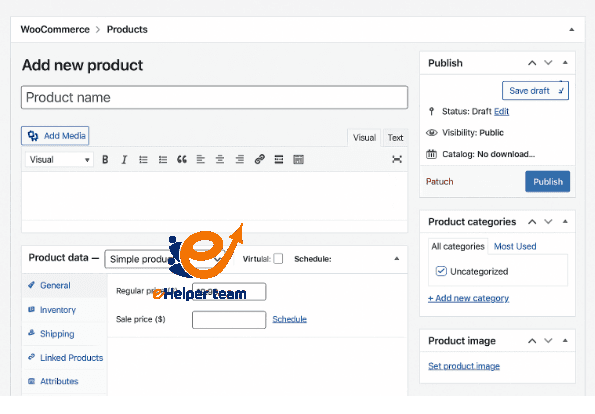Uncheck the Uncategorized category
Image resolution: width=595 pixels, height=414 pixels.
click(x=441, y=271)
